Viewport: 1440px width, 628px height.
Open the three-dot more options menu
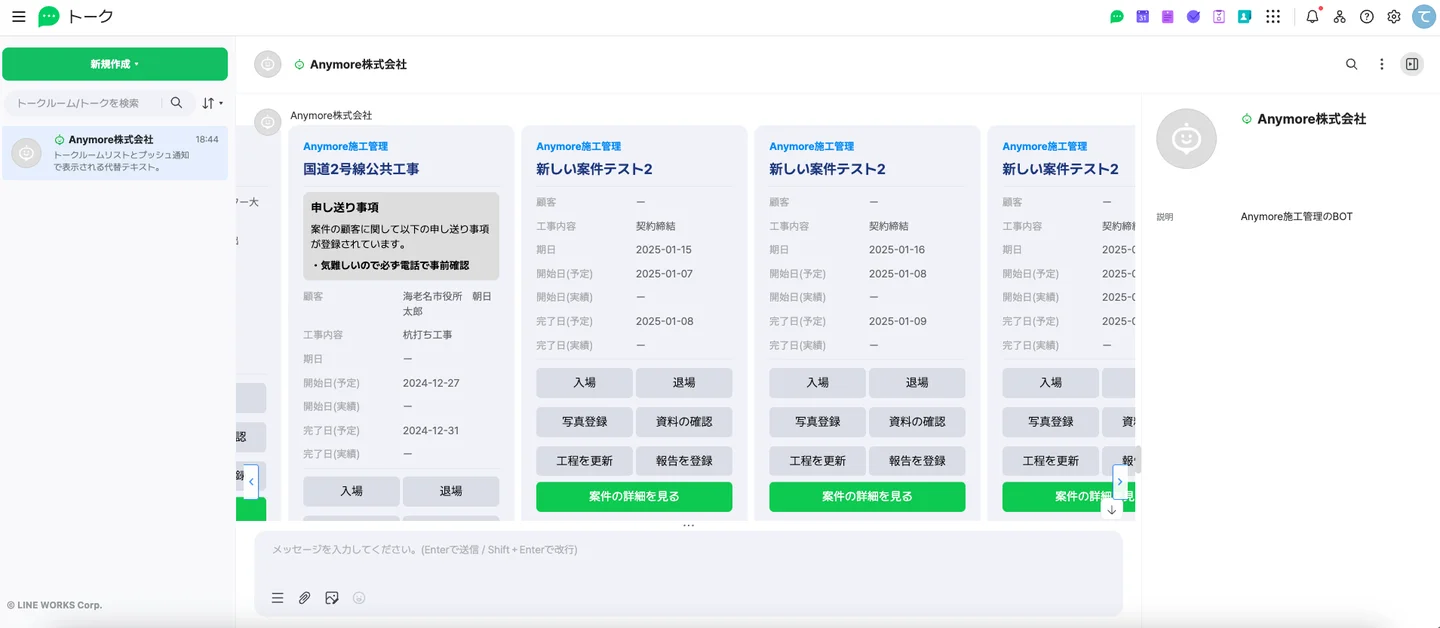(1381, 64)
